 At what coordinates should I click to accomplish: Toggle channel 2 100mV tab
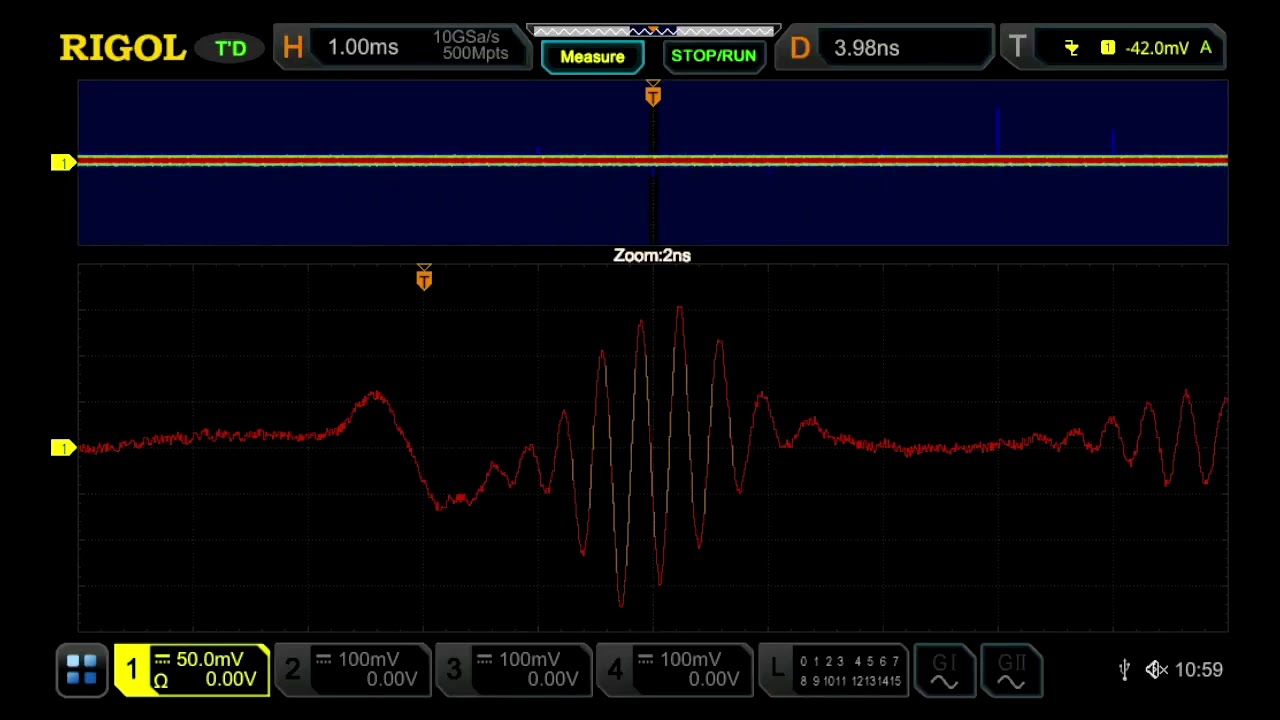pyautogui.click(x=352, y=670)
